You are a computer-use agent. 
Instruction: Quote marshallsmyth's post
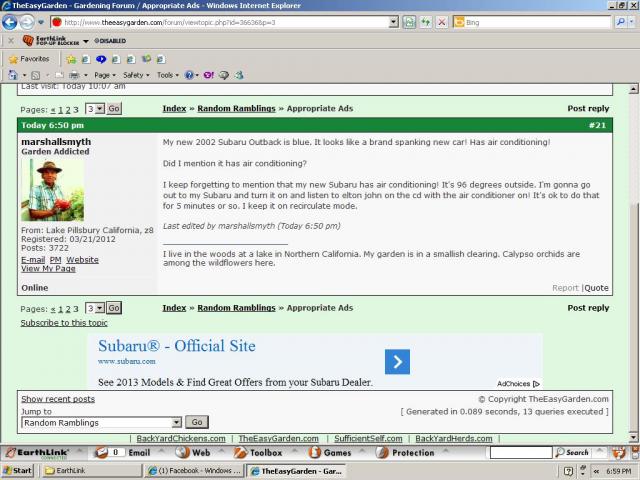[x=596, y=288]
